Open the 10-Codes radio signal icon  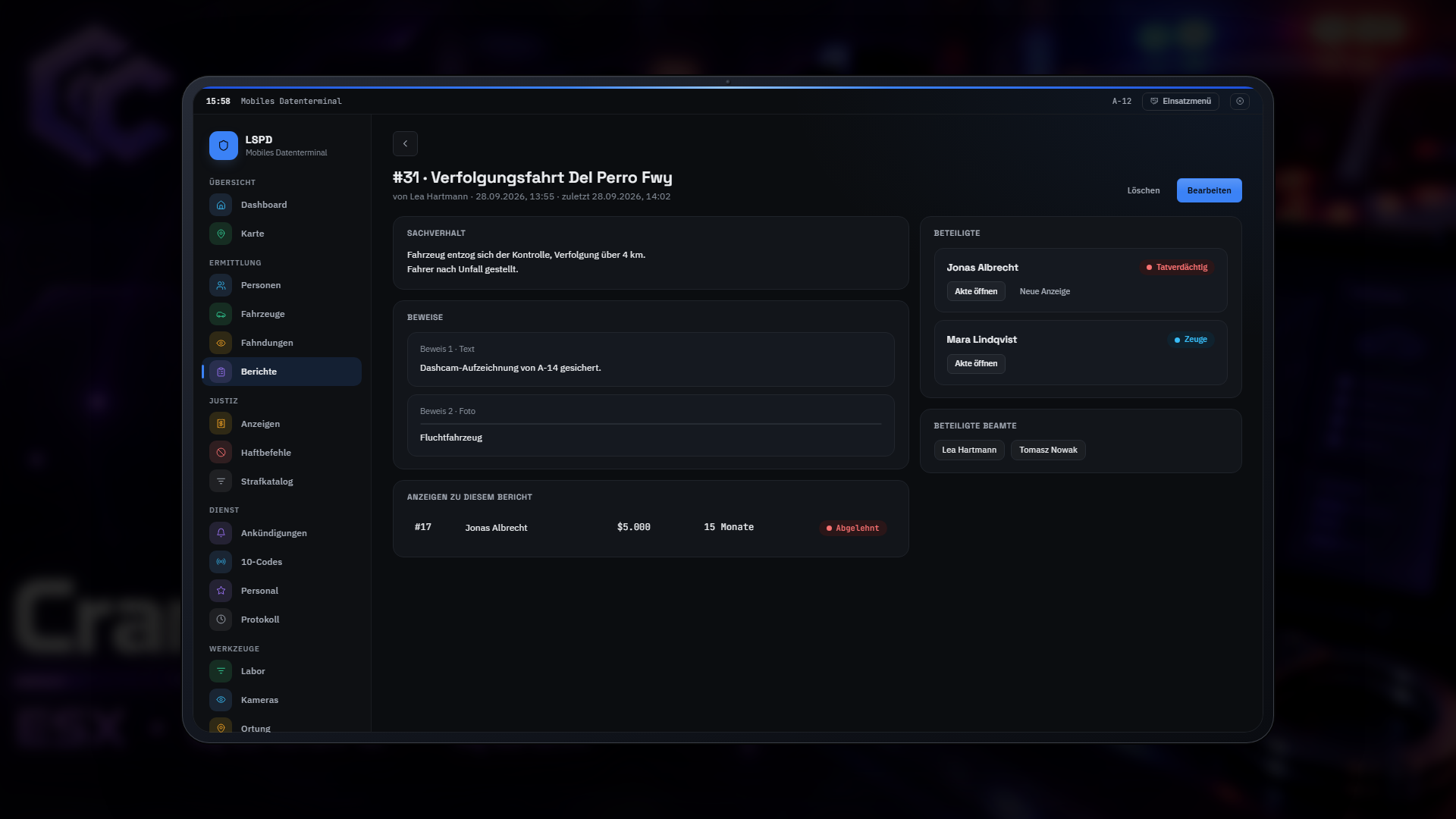[221, 562]
